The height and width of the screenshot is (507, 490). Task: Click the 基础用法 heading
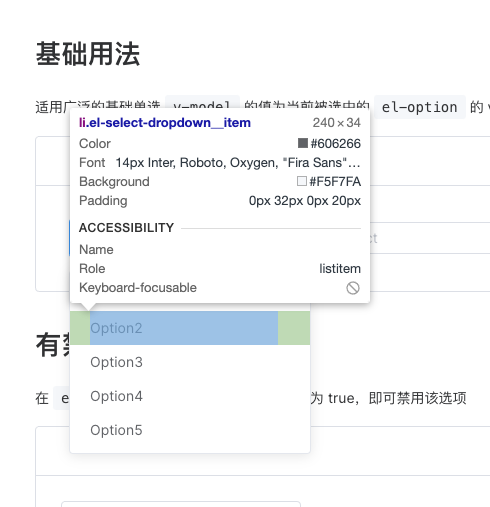coord(88,54)
